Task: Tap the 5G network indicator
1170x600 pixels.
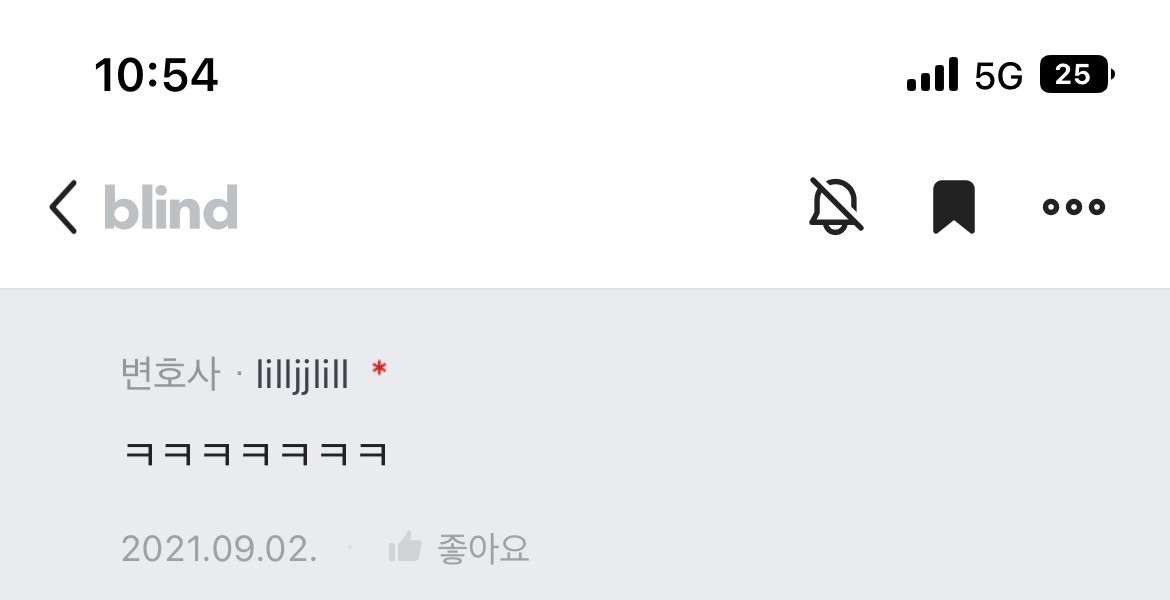Action: click(x=998, y=75)
